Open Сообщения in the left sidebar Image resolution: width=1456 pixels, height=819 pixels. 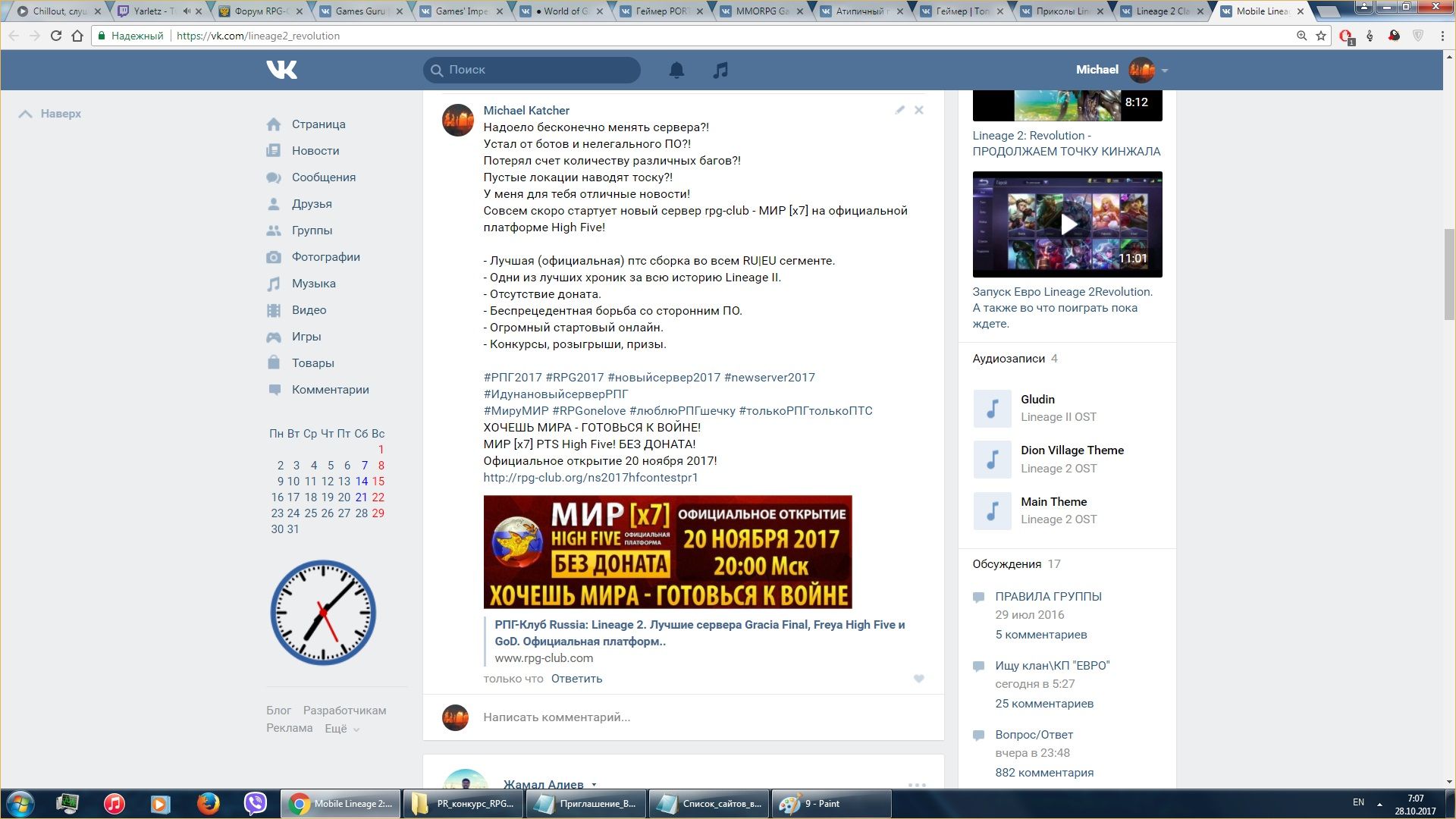pos(323,177)
